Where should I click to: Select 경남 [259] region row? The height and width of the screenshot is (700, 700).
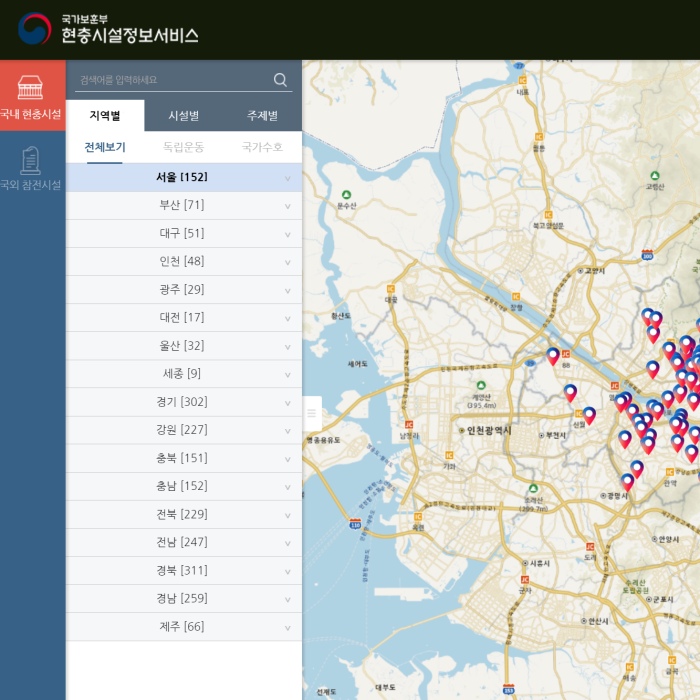(184, 598)
